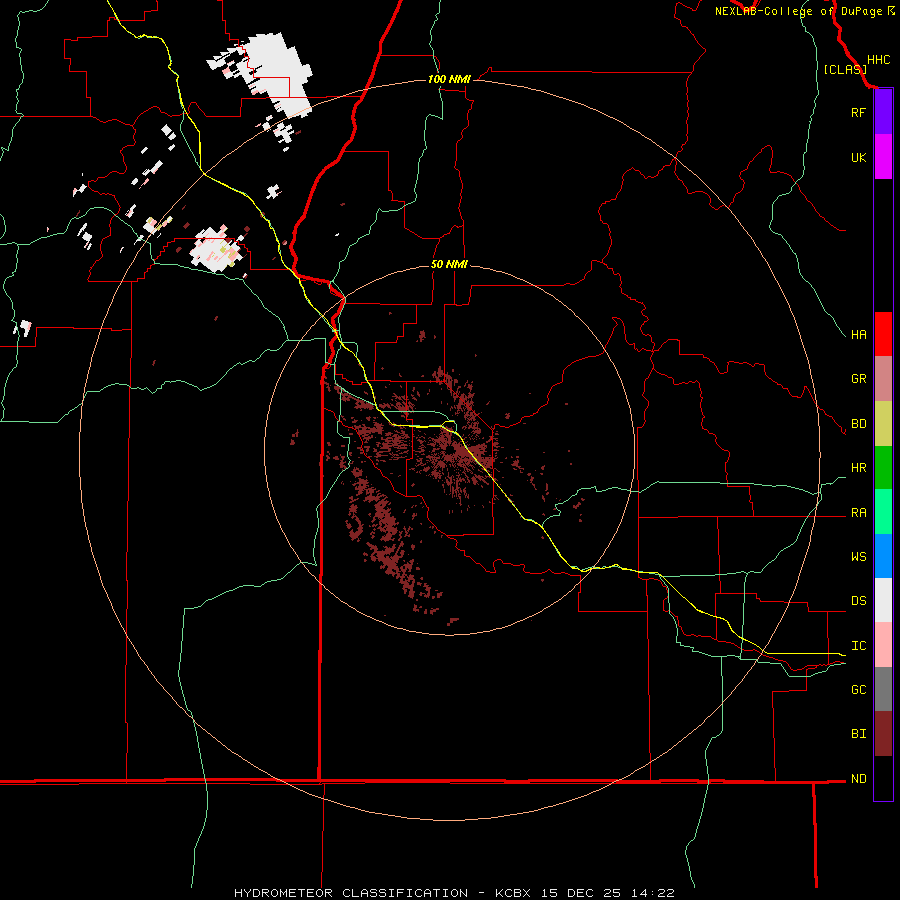Viewport: 900px width, 900px height.
Task: Click the magenta UK color swatch
Action: (883, 157)
